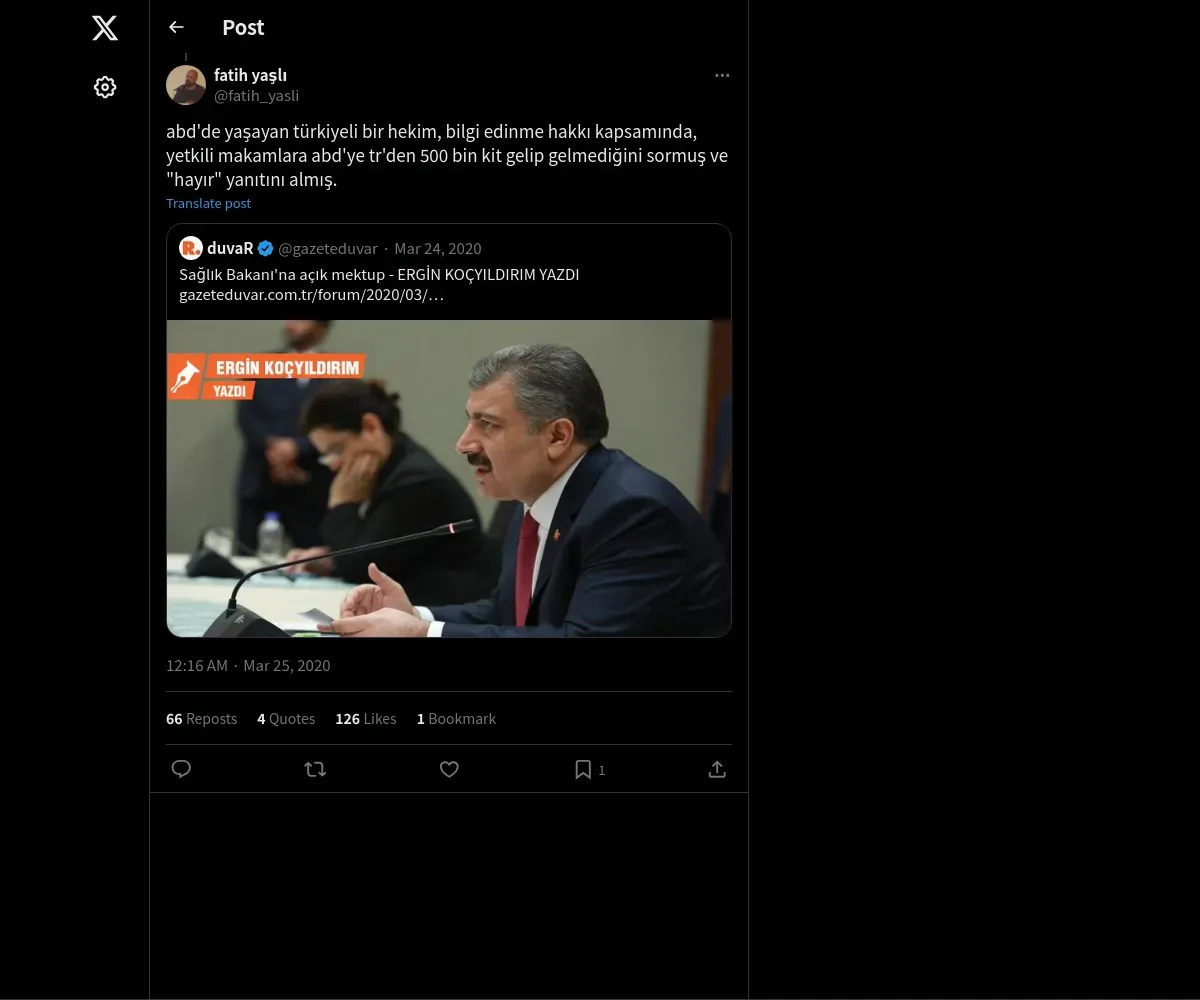Click the @fatih_yasli handle
Screen dimensions: 1200x1000
pyautogui.click(x=256, y=96)
